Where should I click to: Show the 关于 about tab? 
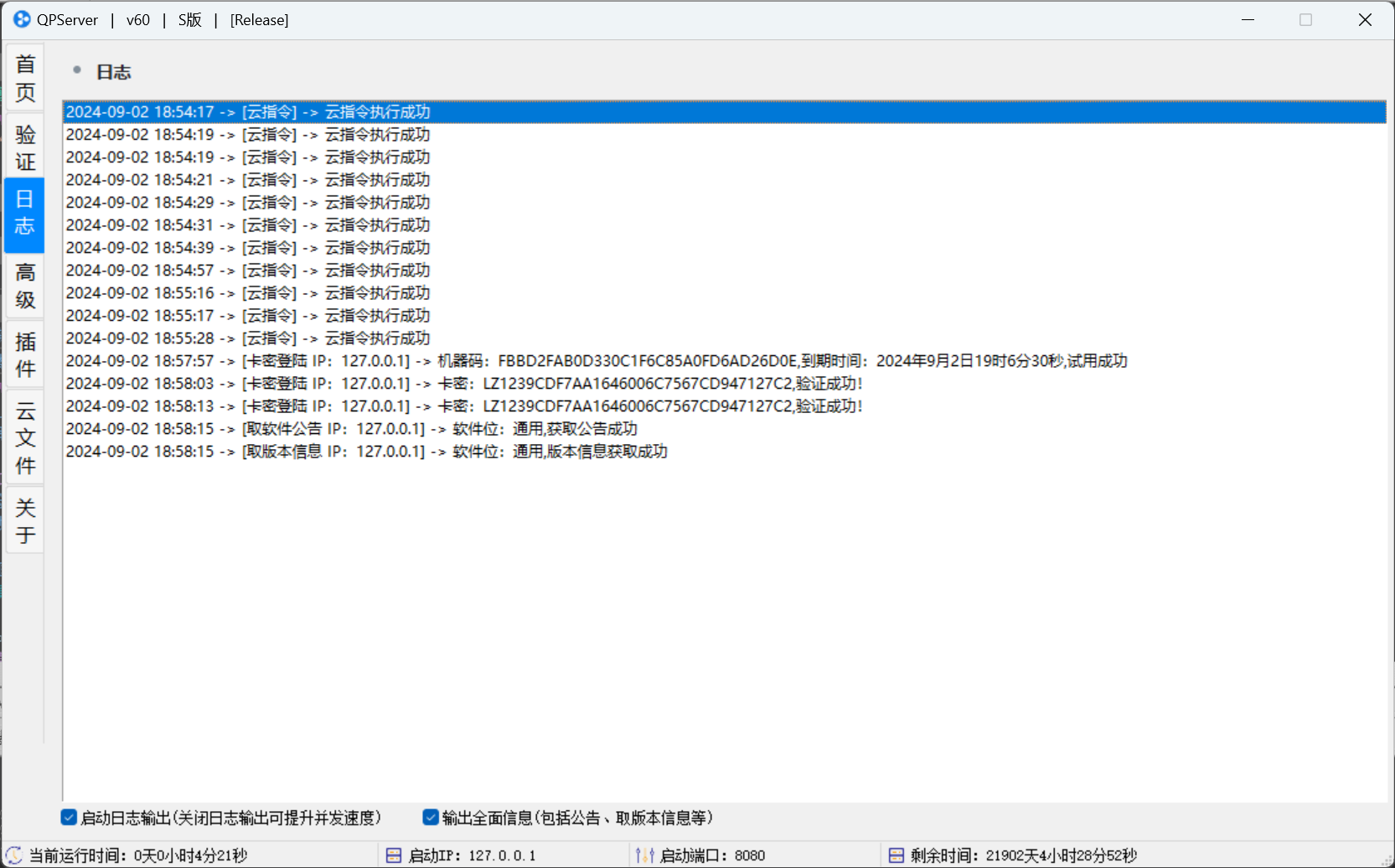25,520
